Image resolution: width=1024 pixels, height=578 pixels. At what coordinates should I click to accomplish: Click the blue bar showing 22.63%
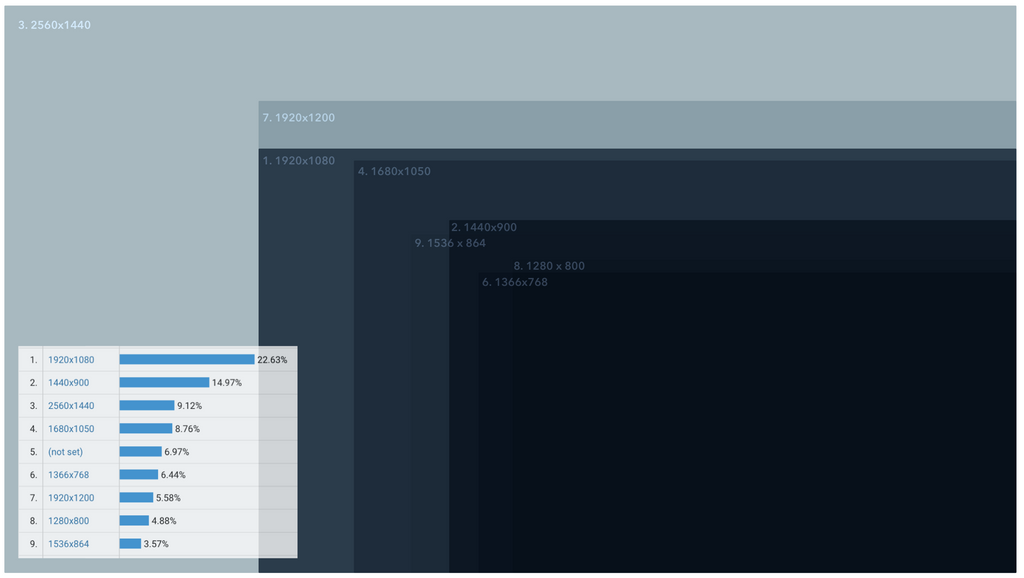point(187,360)
